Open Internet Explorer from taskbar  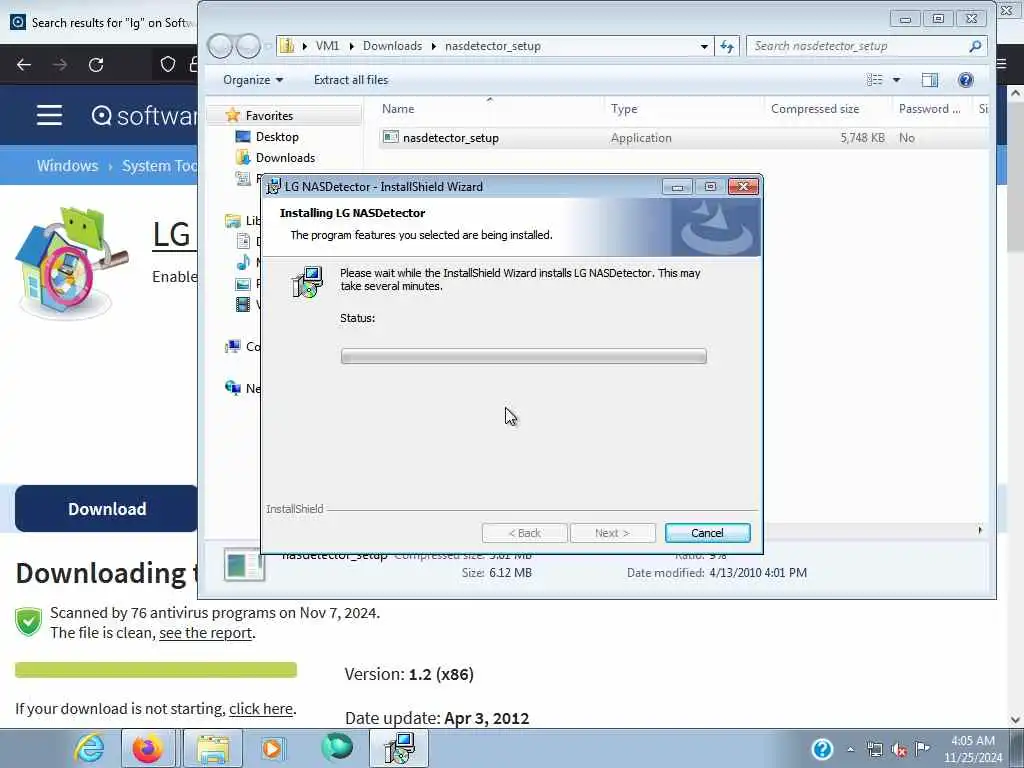[x=89, y=748]
